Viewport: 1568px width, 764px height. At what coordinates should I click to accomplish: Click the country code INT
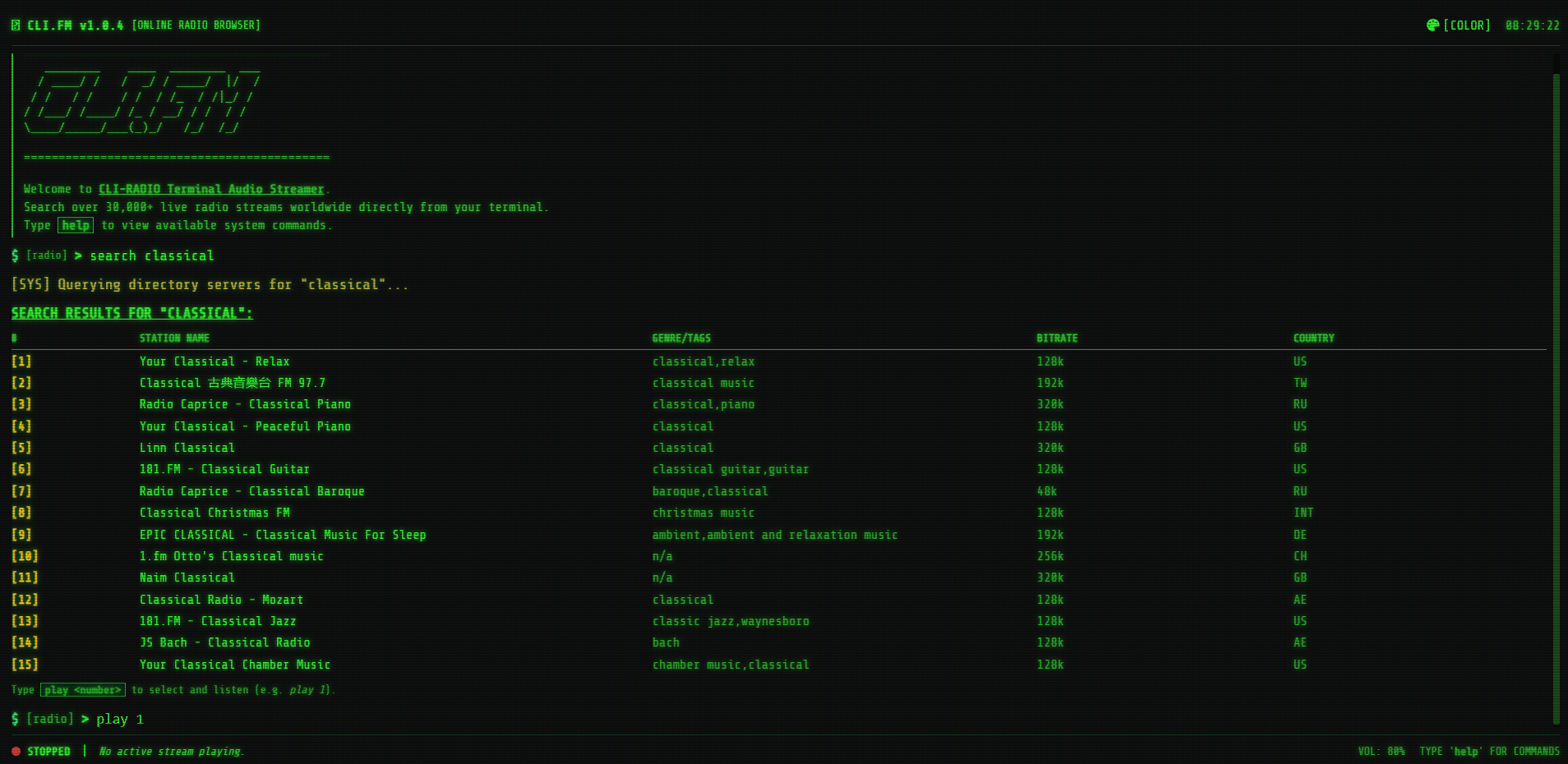click(1303, 513)
